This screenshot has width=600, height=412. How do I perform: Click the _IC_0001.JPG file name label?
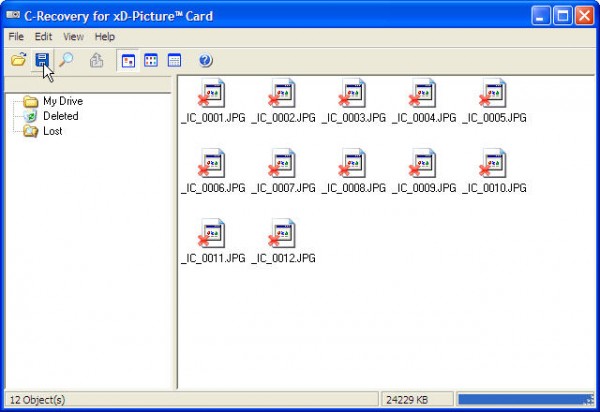coord(213,118)
